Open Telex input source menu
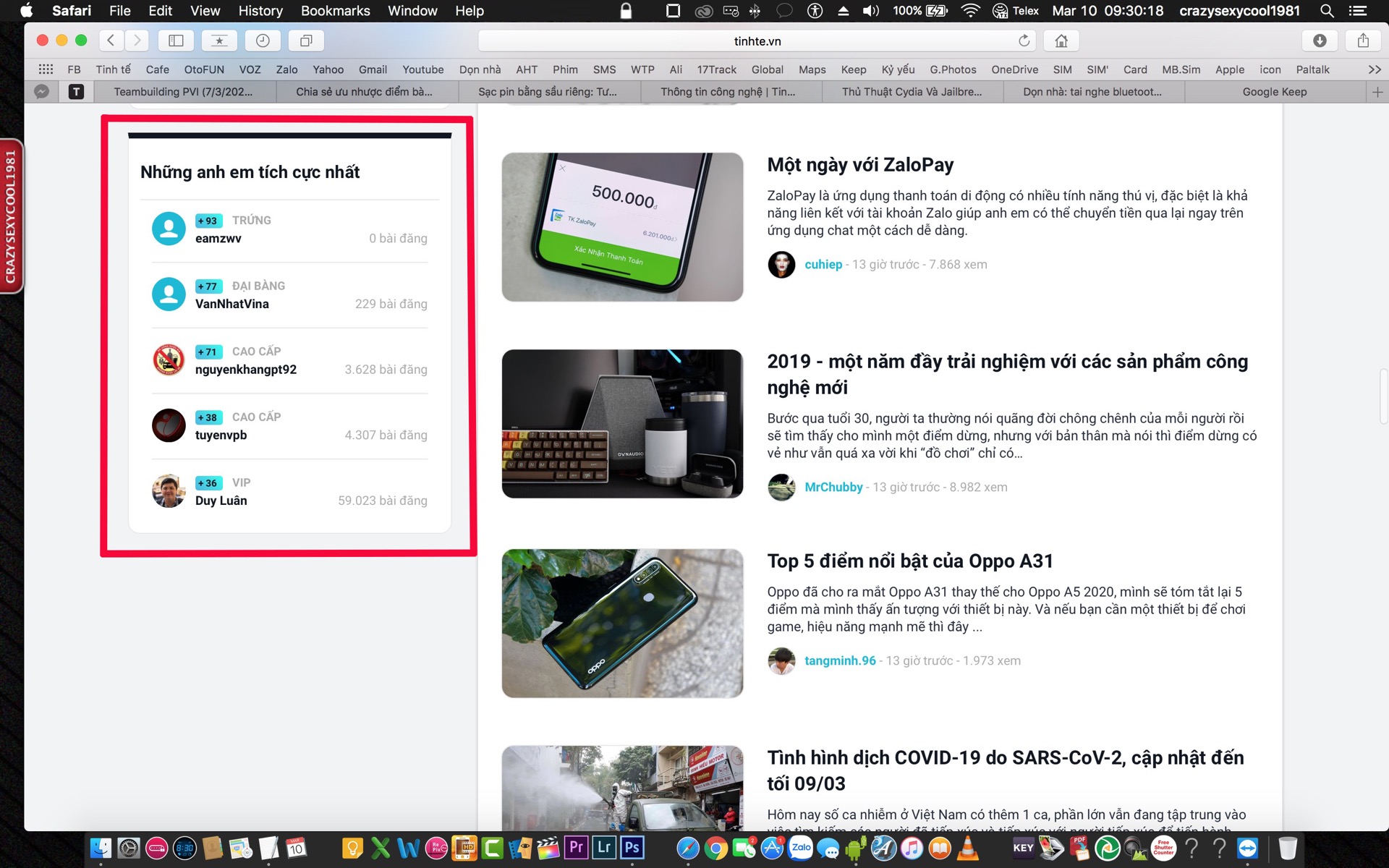 [x=1016, y=11]
